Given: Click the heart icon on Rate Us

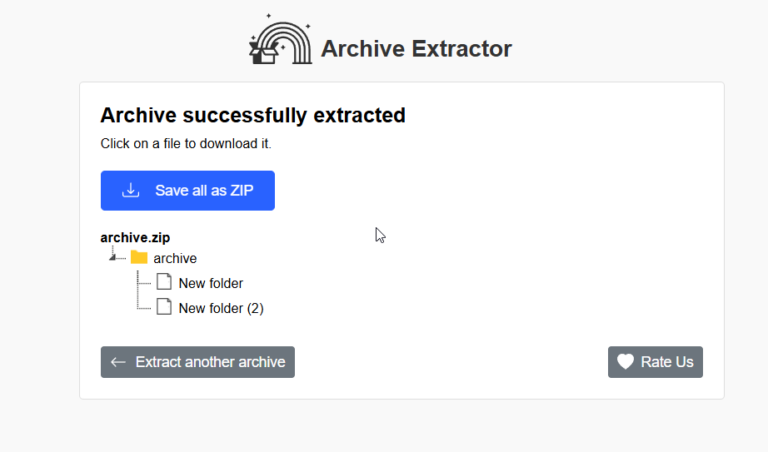Looking at the screenshot, I should 625,362.
